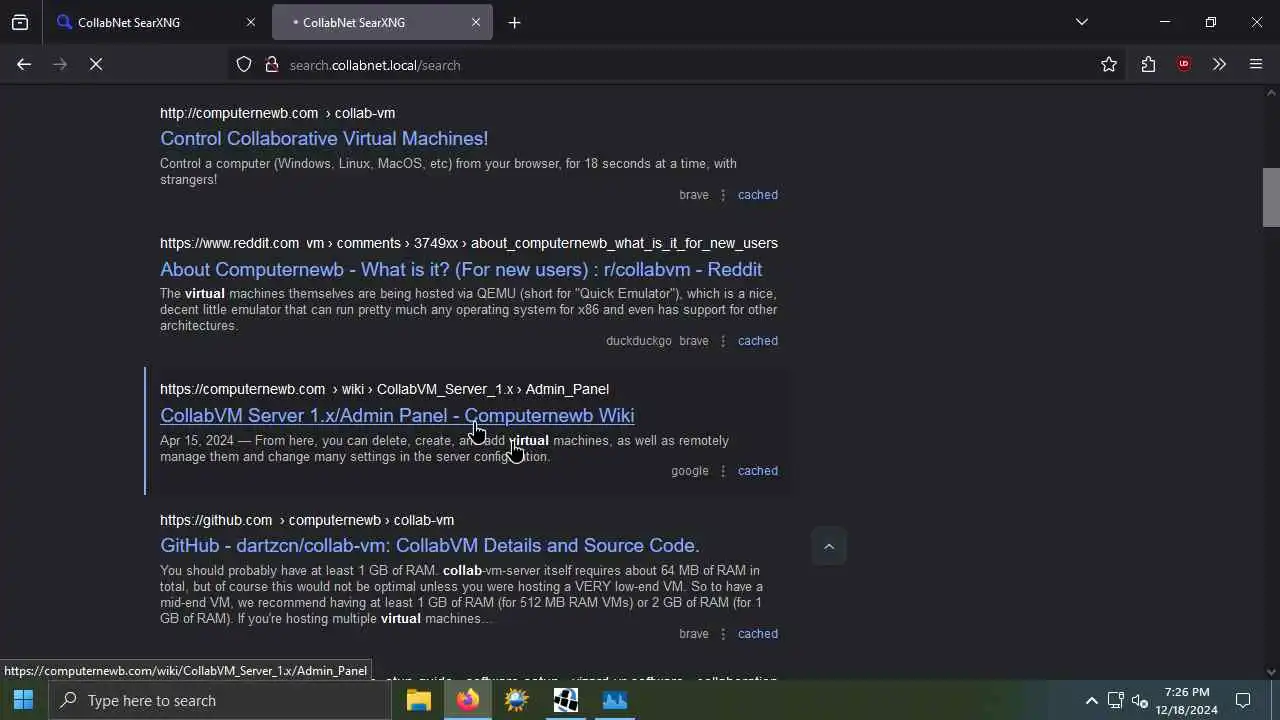Open the sun-shaped app in taskbar
Viewport: 1280px width, 720px height.
[516, 700]
